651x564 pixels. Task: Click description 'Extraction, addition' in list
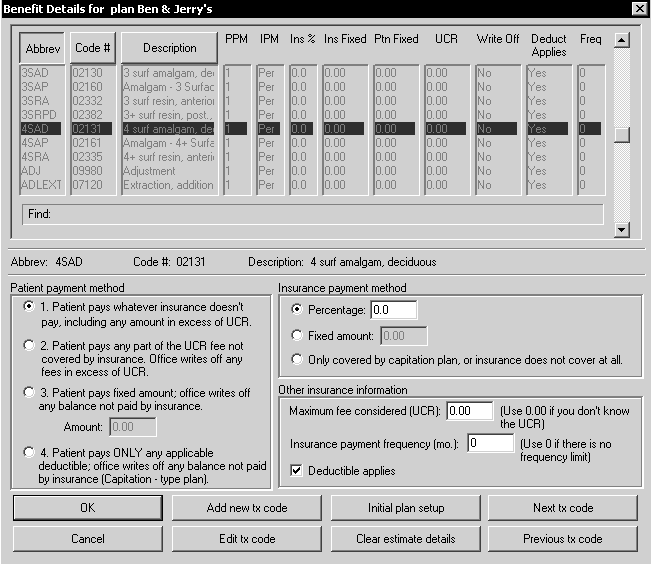[x=169, y=185]
